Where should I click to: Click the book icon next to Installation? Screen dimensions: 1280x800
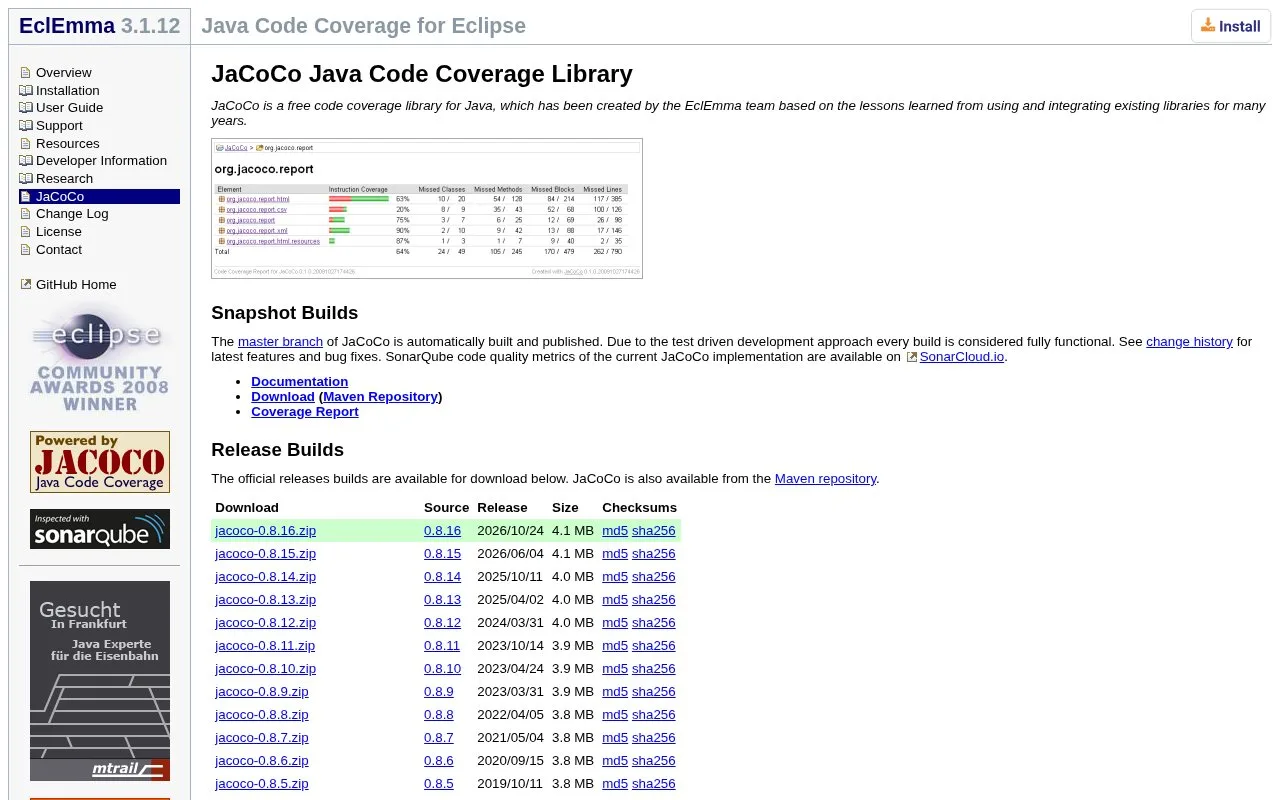[x=26, y=91]
